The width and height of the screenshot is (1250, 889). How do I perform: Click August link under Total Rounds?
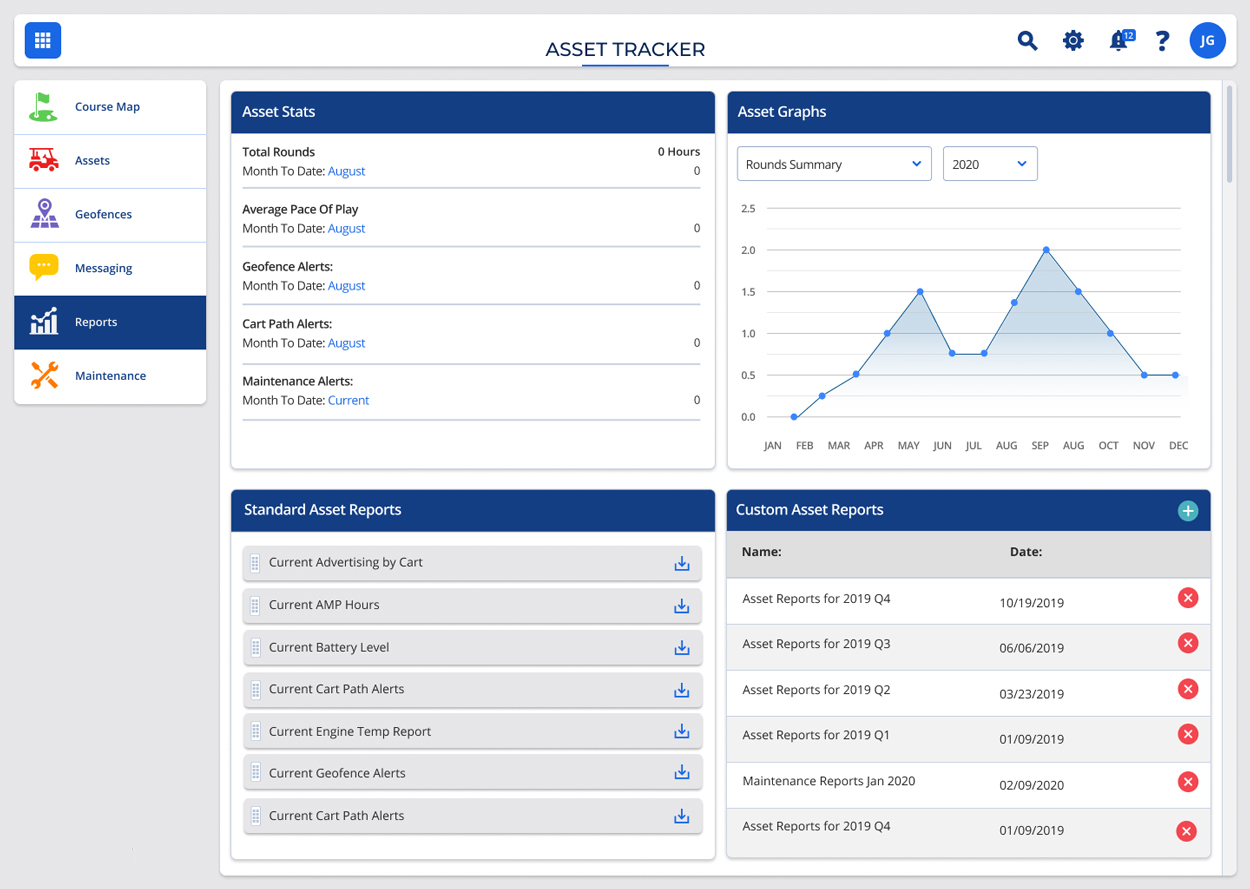coord(346,171)
